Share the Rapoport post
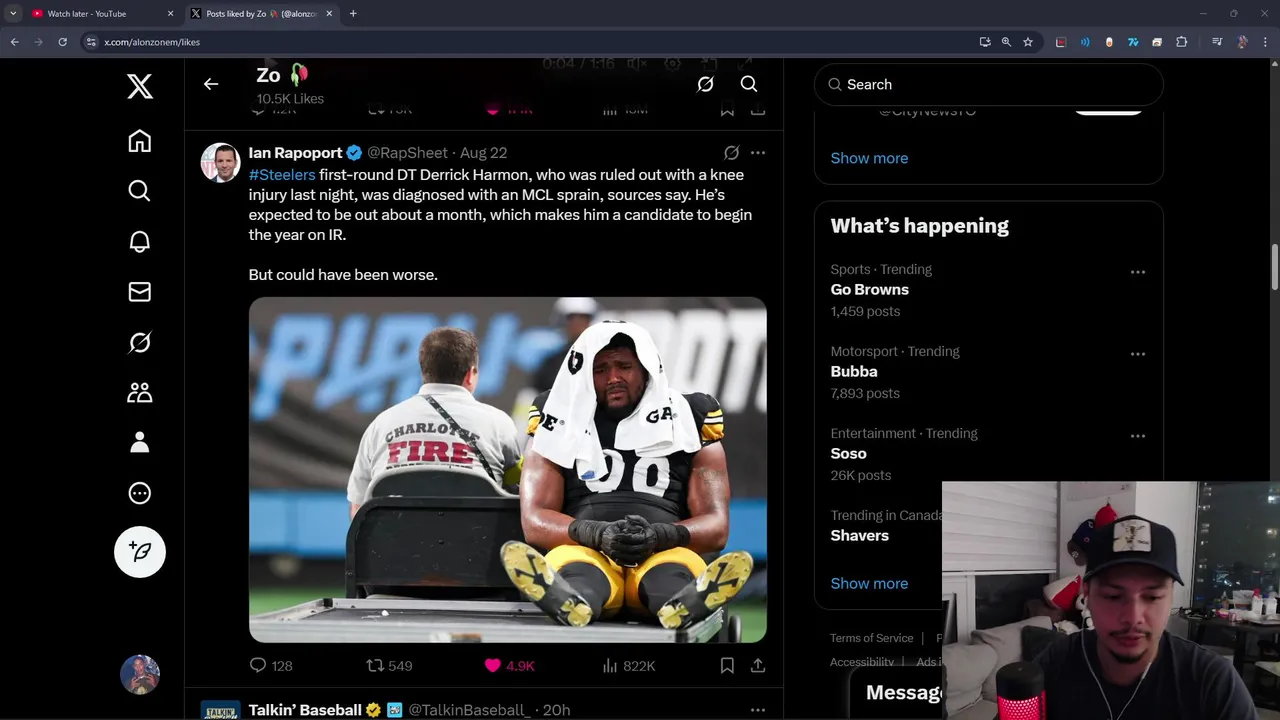The image size is (1280, 720). click(758, 666)
